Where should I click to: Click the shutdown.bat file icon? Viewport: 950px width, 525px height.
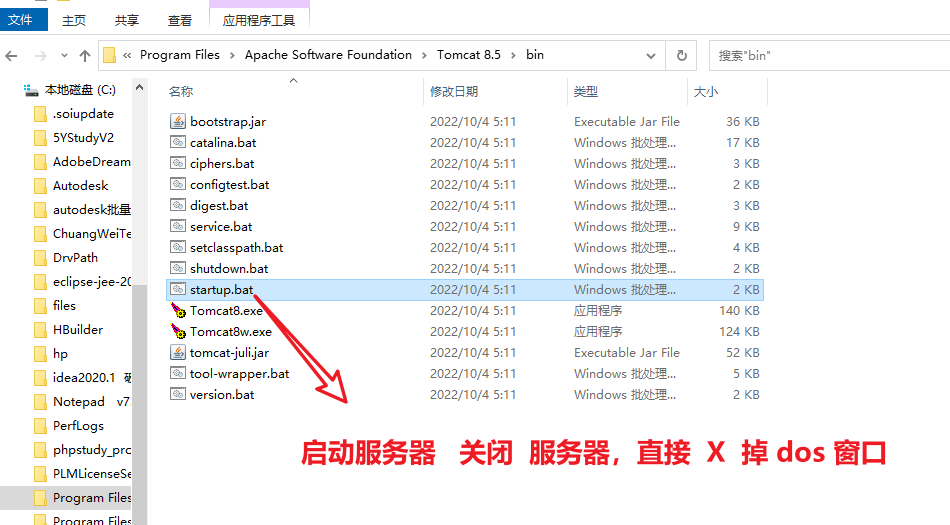coord(178,268)
